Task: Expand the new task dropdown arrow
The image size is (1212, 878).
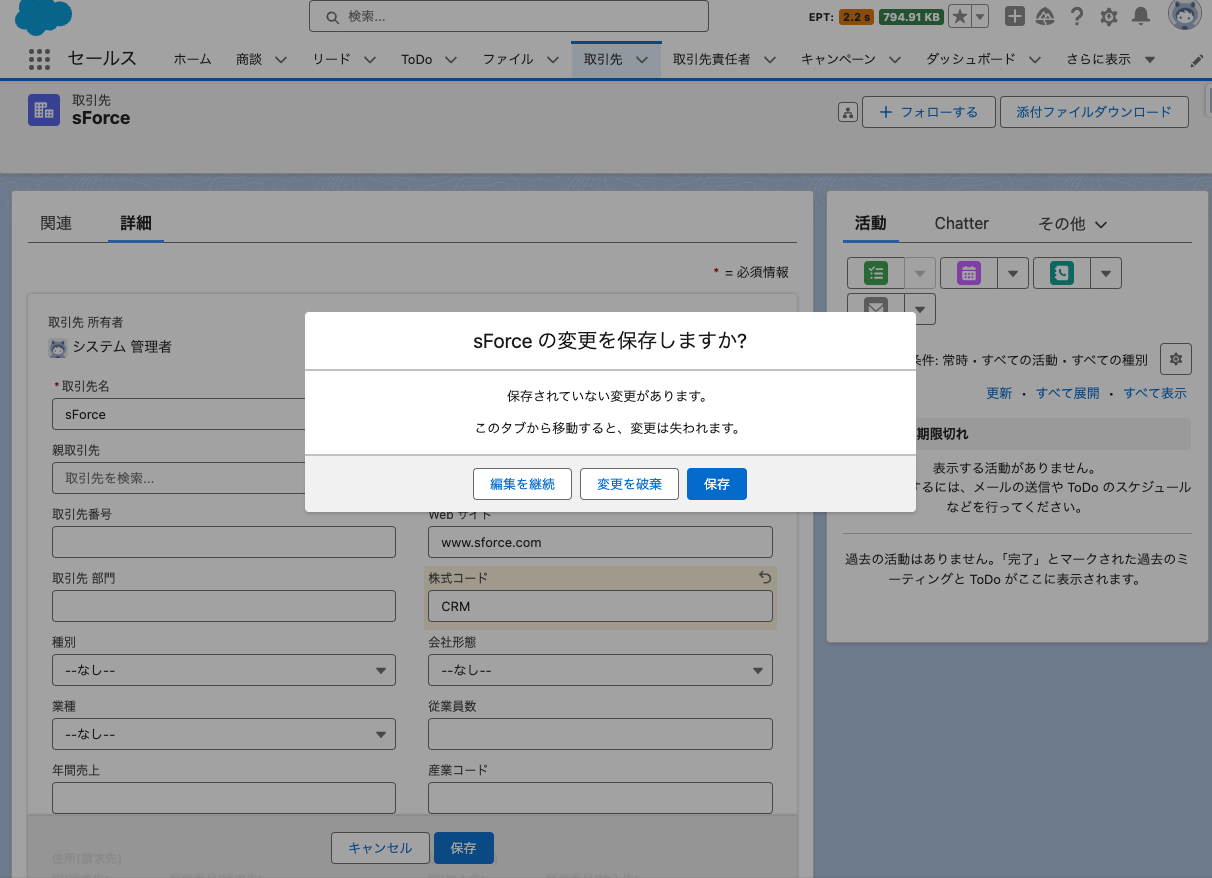Action: coord(920,273)
